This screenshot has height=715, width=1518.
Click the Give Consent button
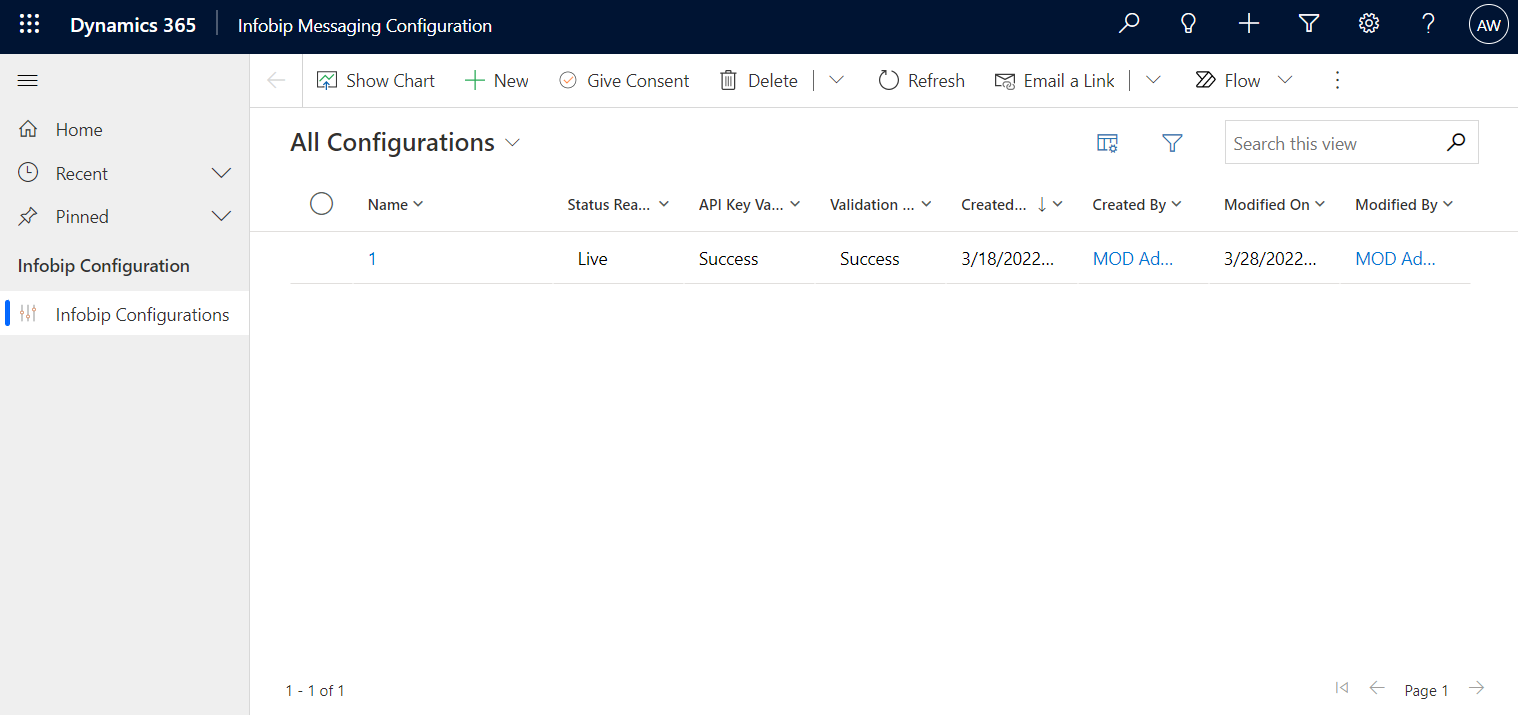pos(624,81)
